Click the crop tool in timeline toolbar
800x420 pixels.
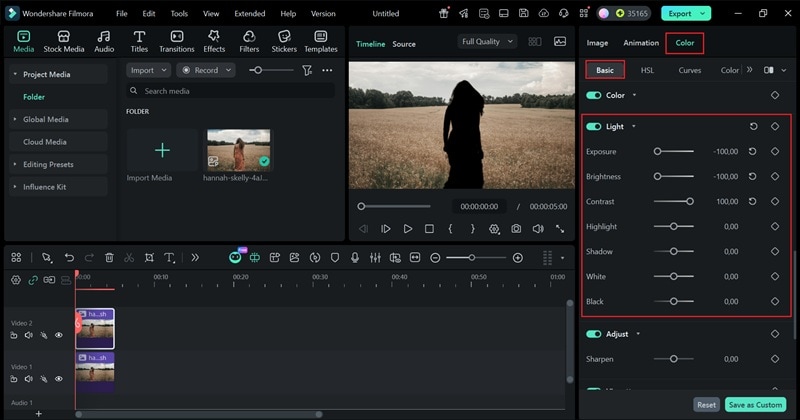149,257
